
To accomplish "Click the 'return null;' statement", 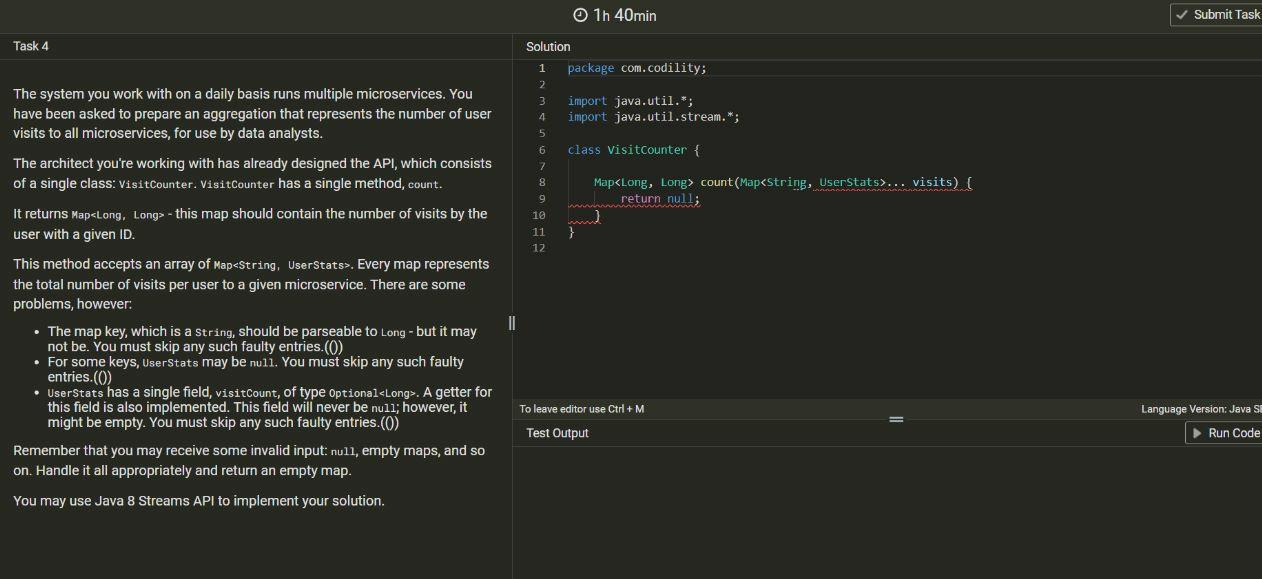I will [x=660, y=199].
